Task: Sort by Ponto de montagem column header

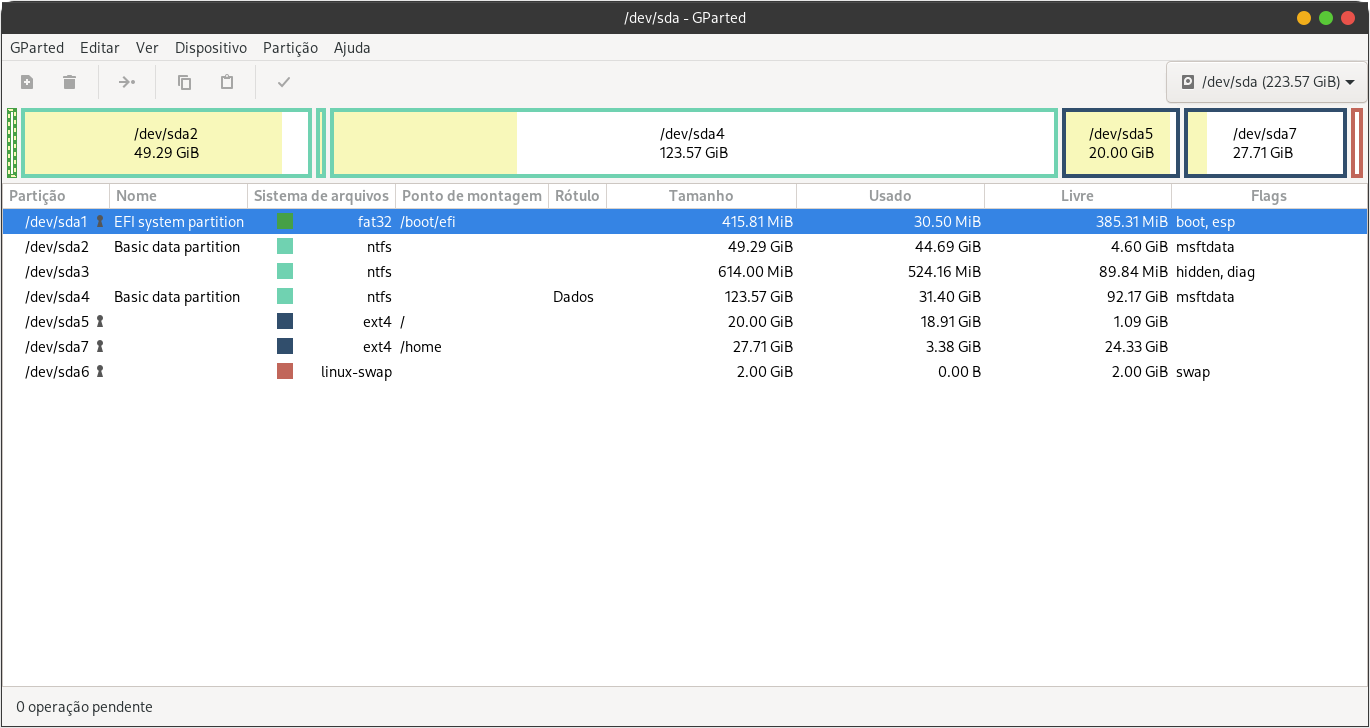Action: click(x=472, y=196)
